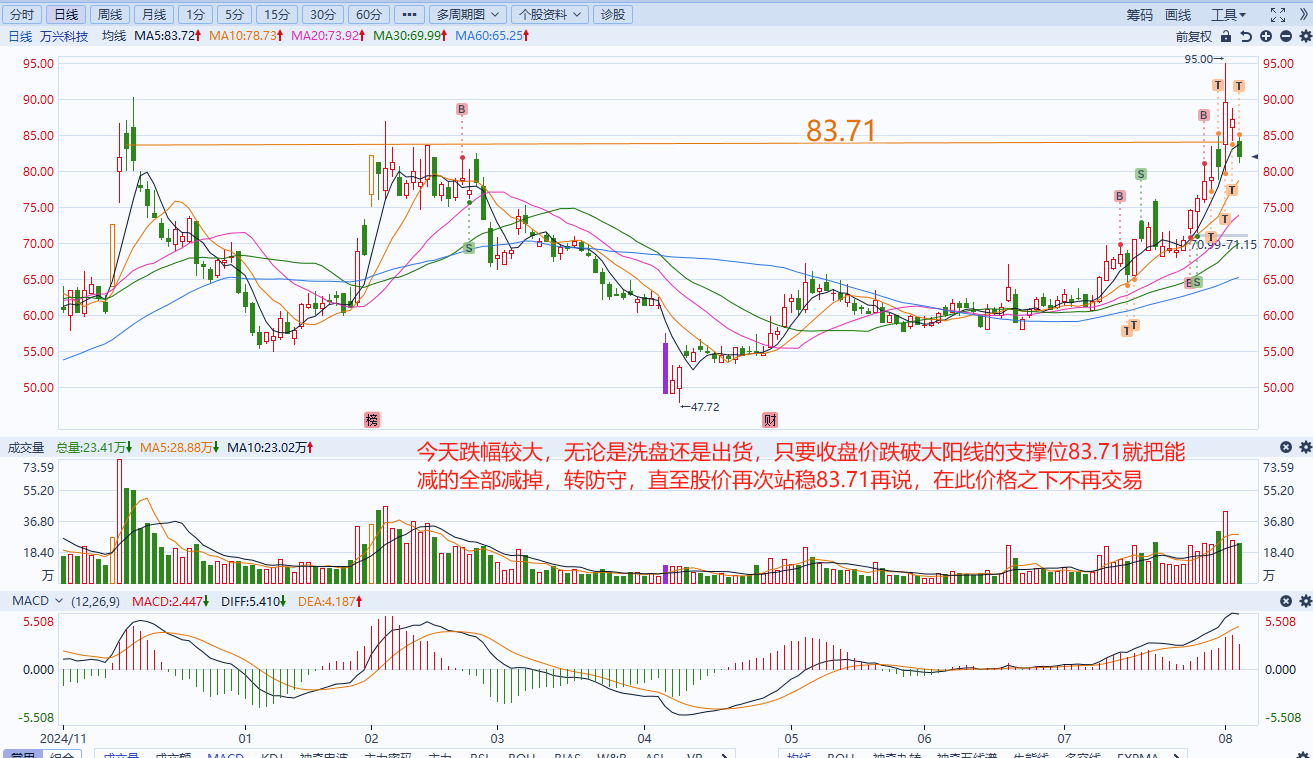This screenshot has width=1313, height=758.
Task: Click the 均线 indicator label
Action: click(x=114, y=36)
